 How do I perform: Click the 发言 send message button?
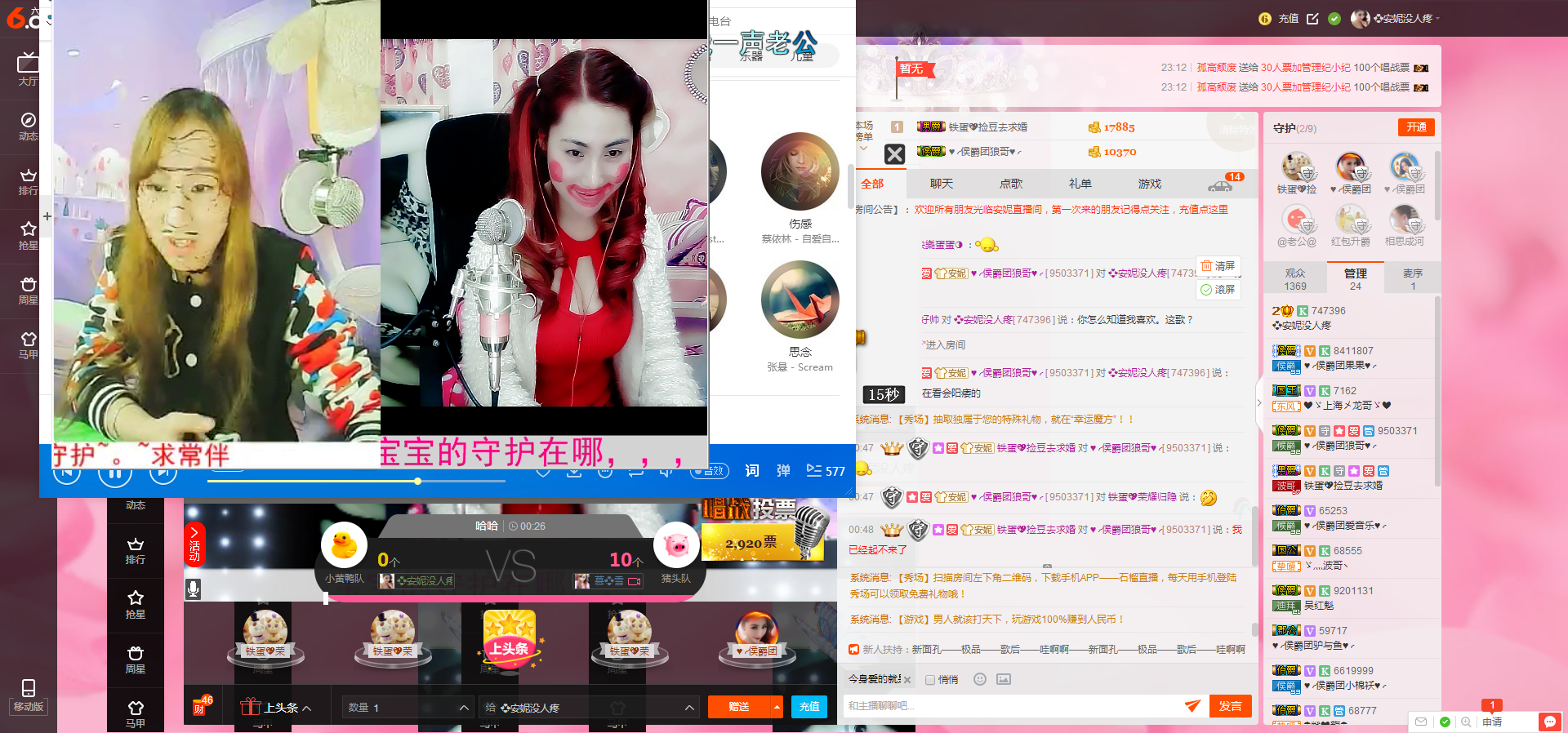point(1231,706)
